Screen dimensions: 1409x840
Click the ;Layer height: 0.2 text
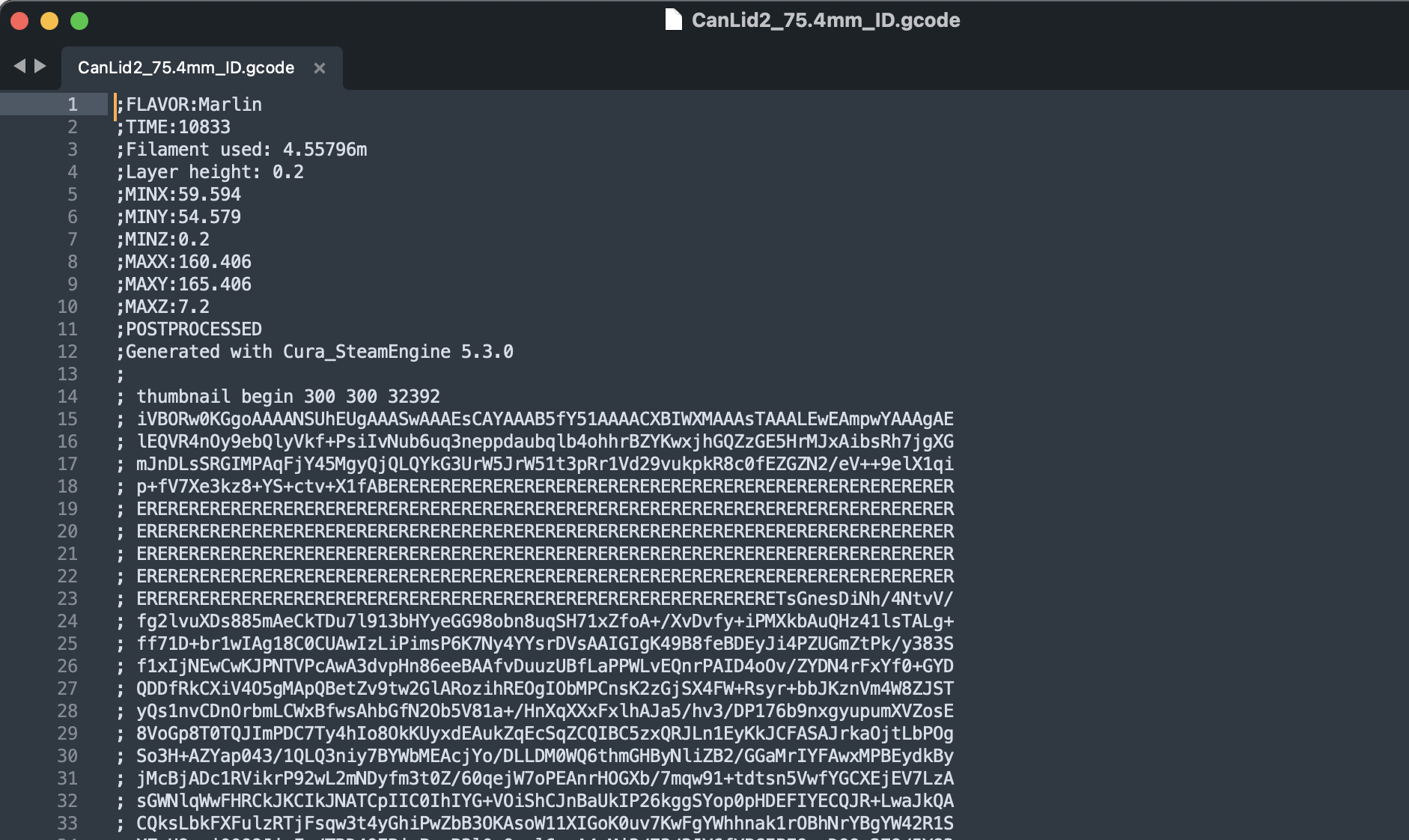click(x=210, y=171)
